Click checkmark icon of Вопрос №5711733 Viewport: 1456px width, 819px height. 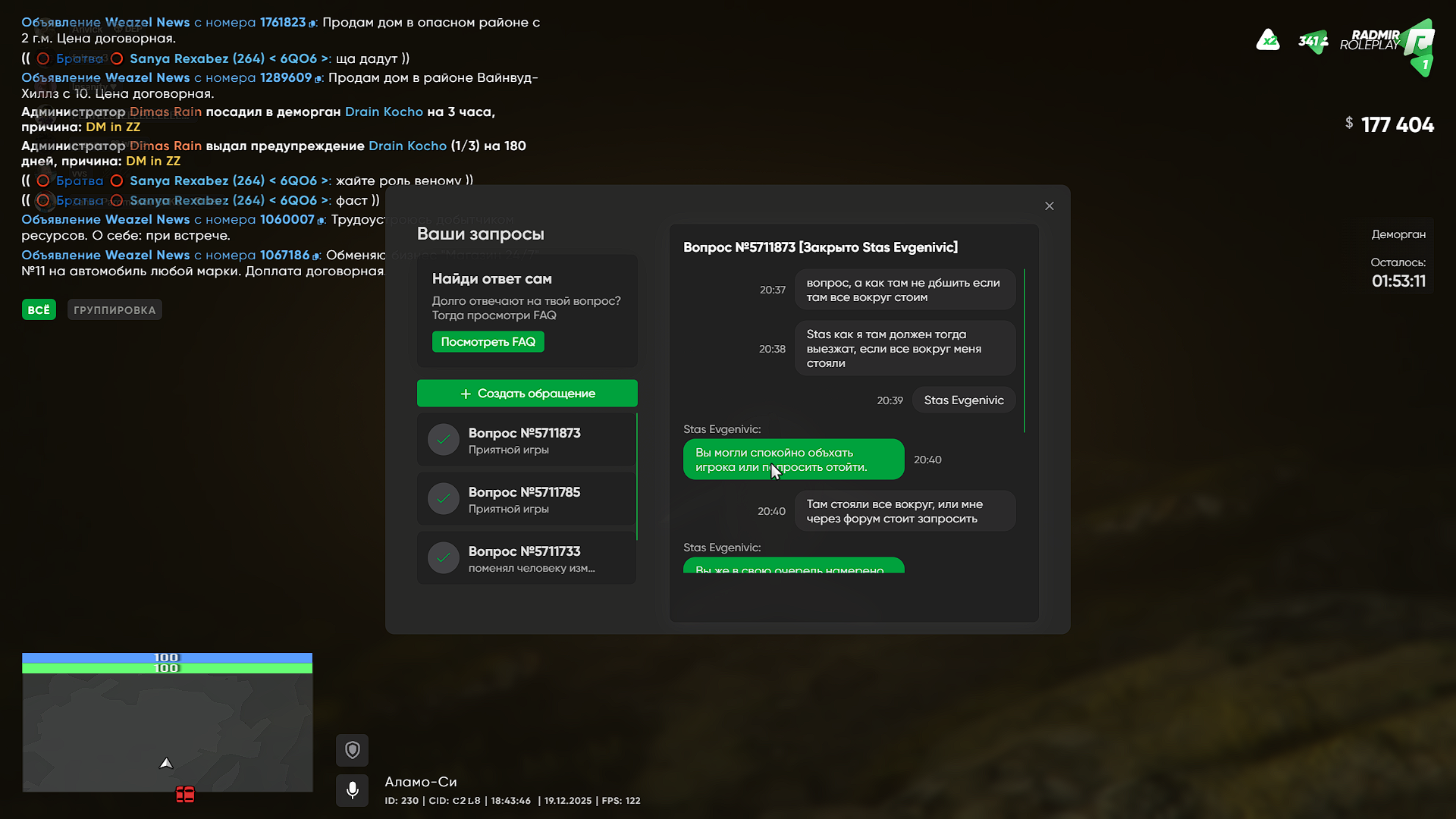pyautogui.click(x=444, y=558)
